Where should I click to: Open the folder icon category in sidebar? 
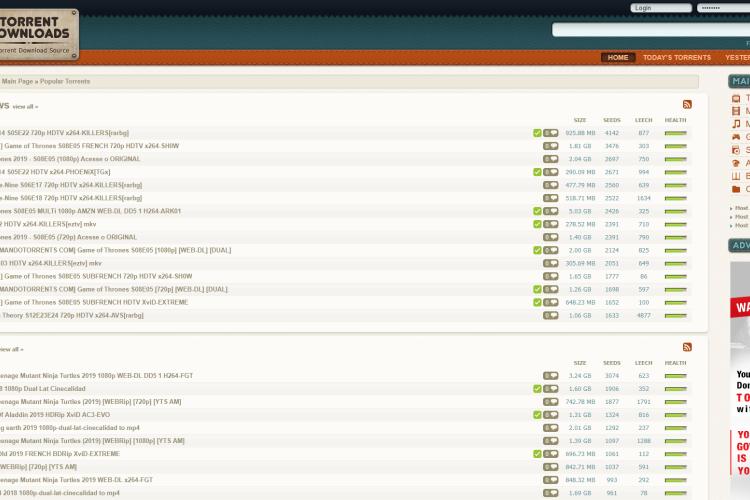click(x=736, y=189)
